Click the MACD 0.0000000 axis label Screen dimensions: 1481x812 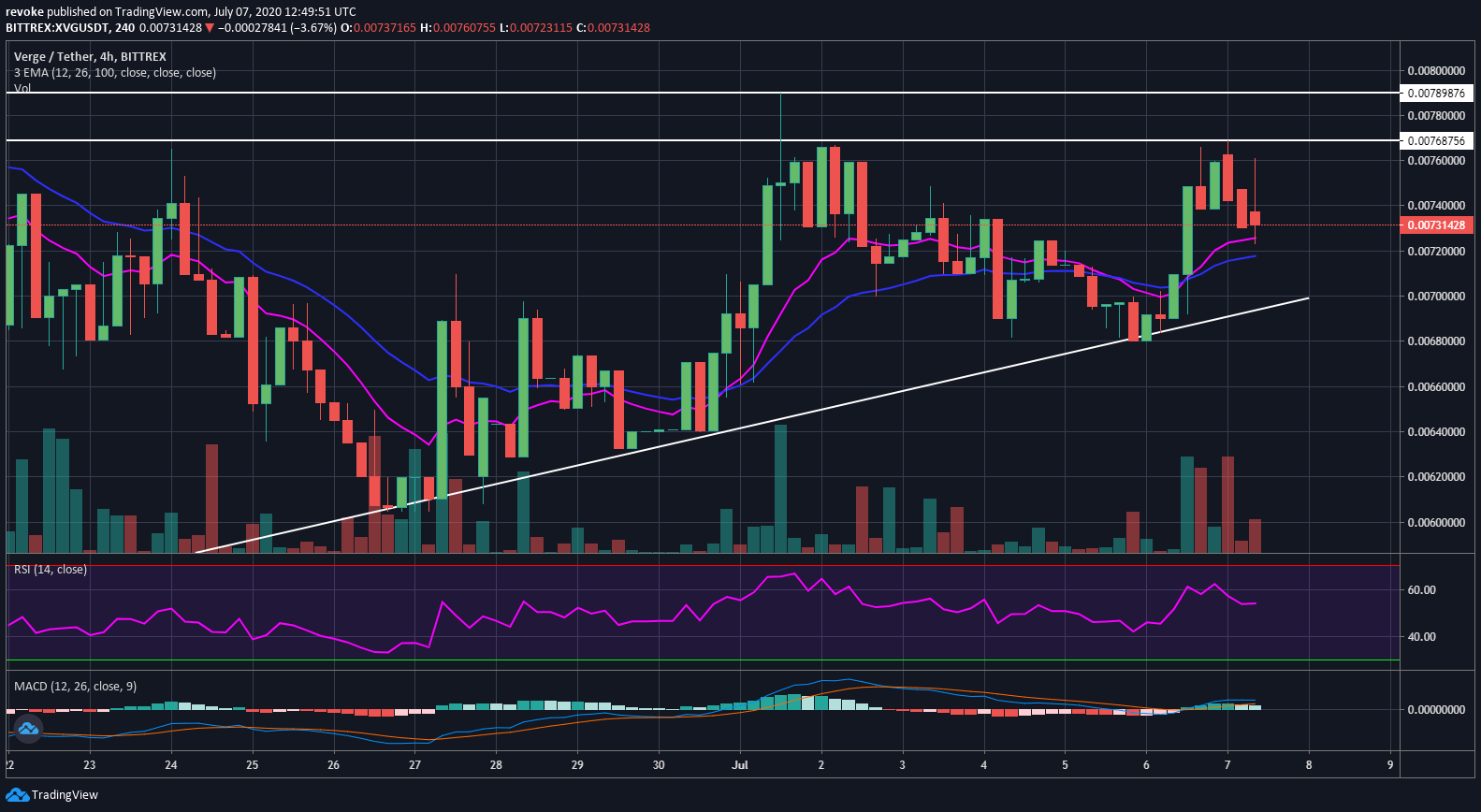[1436, 710]
